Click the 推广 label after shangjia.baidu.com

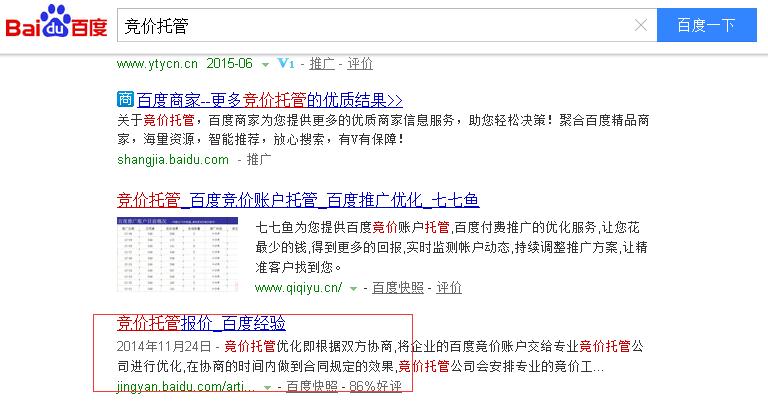point(259,160)
